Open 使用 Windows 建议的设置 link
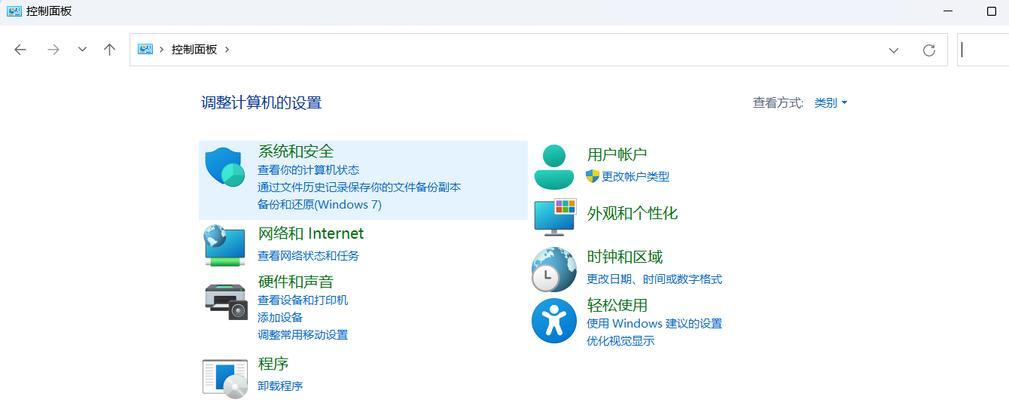1009x400 pixels. (x=654, y=323)
